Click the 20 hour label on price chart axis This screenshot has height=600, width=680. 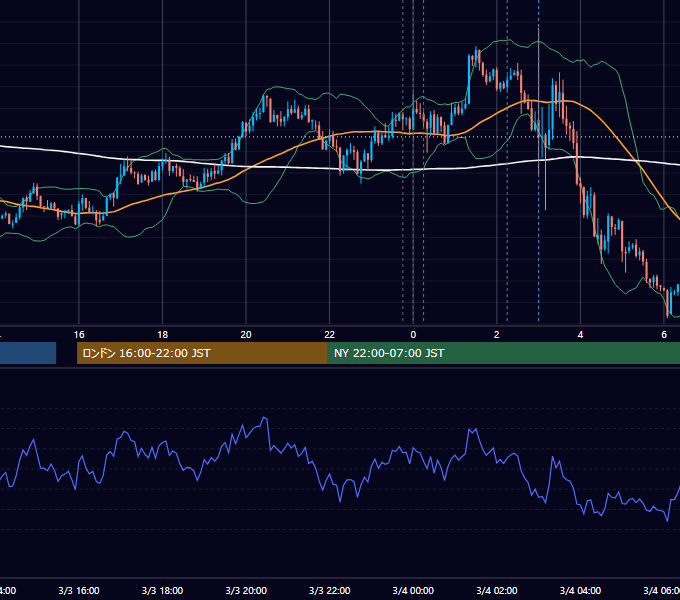pyautogui.click(x=246, y=335)
